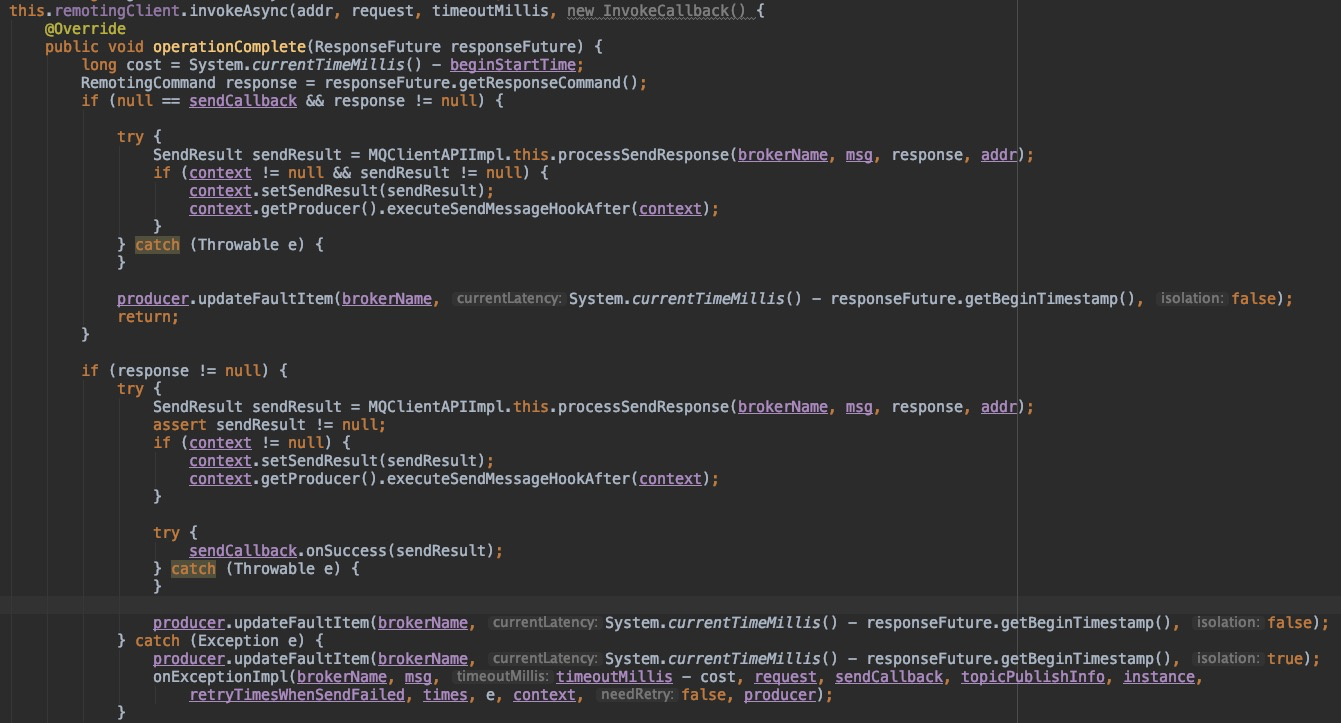Screen dimensions: 1341x723
Task: Click the @Override annotation
Action: click(85, 29)
